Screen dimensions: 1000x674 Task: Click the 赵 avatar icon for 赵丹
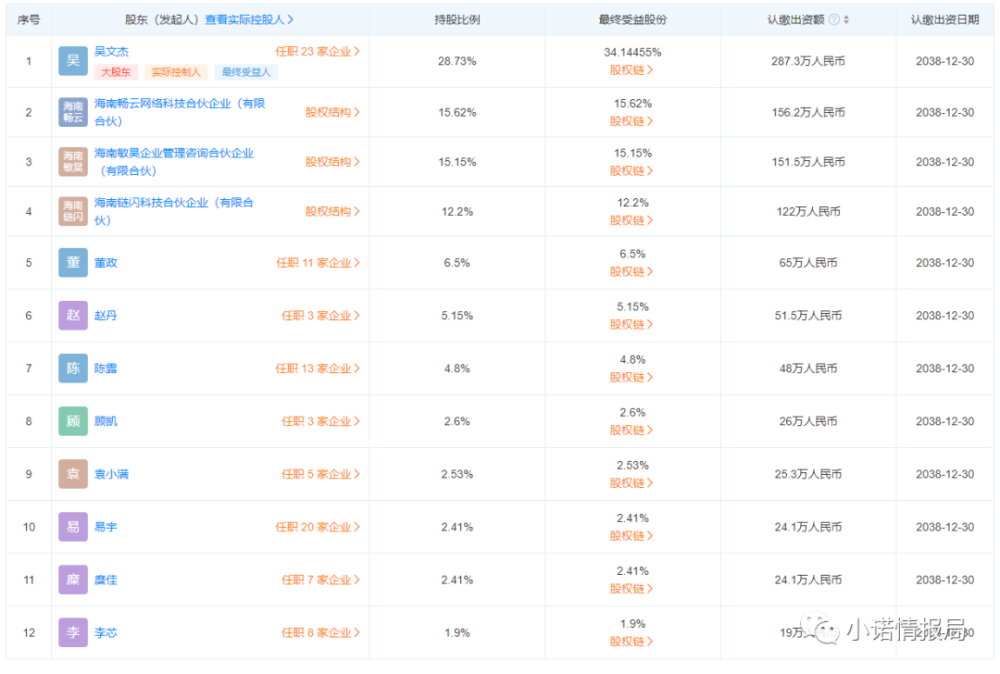73,316
